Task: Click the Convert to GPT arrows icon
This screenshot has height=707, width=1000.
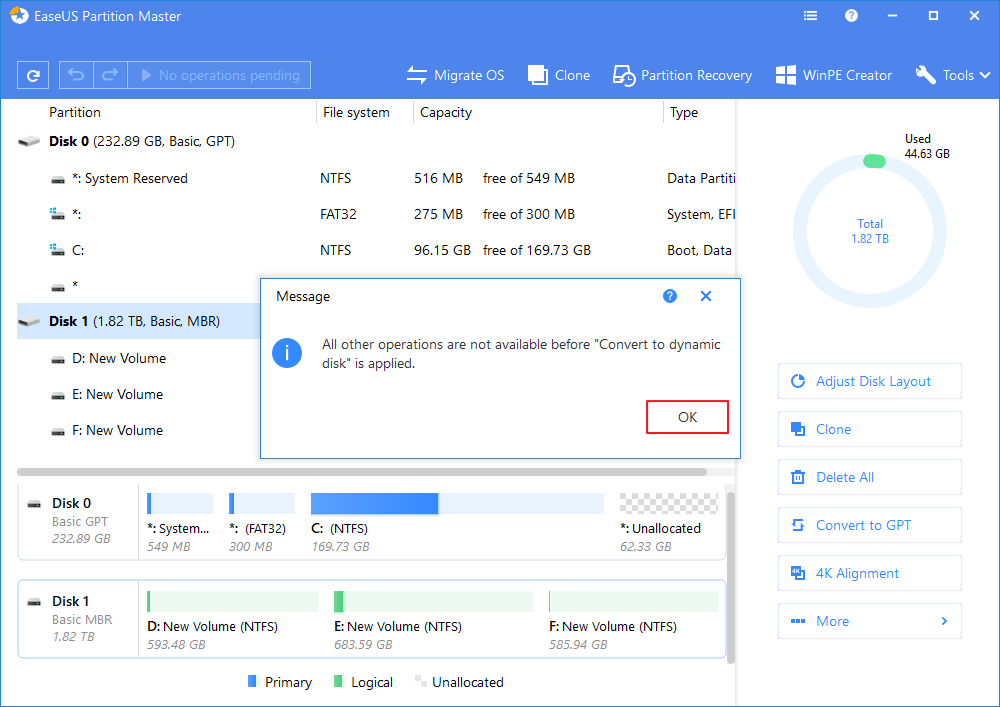Action: (x=798, y=525)
